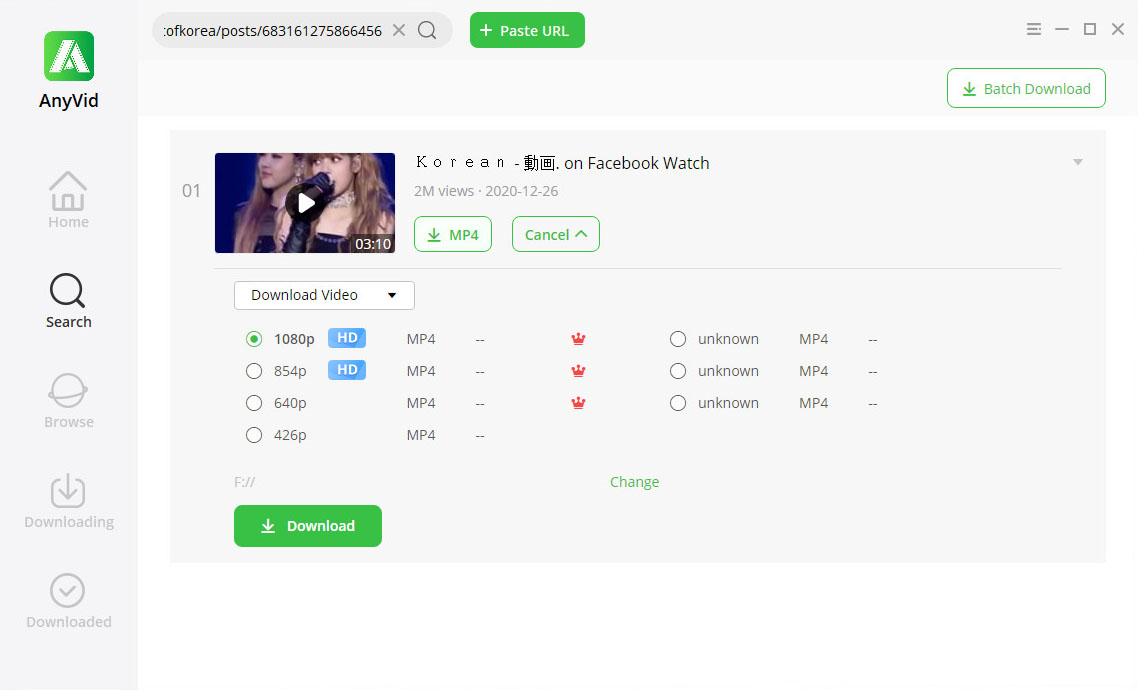The image size is (1138, 690).
Task: Click the magnifier search icon in URL bar
Action: click(x=427, y=30)
